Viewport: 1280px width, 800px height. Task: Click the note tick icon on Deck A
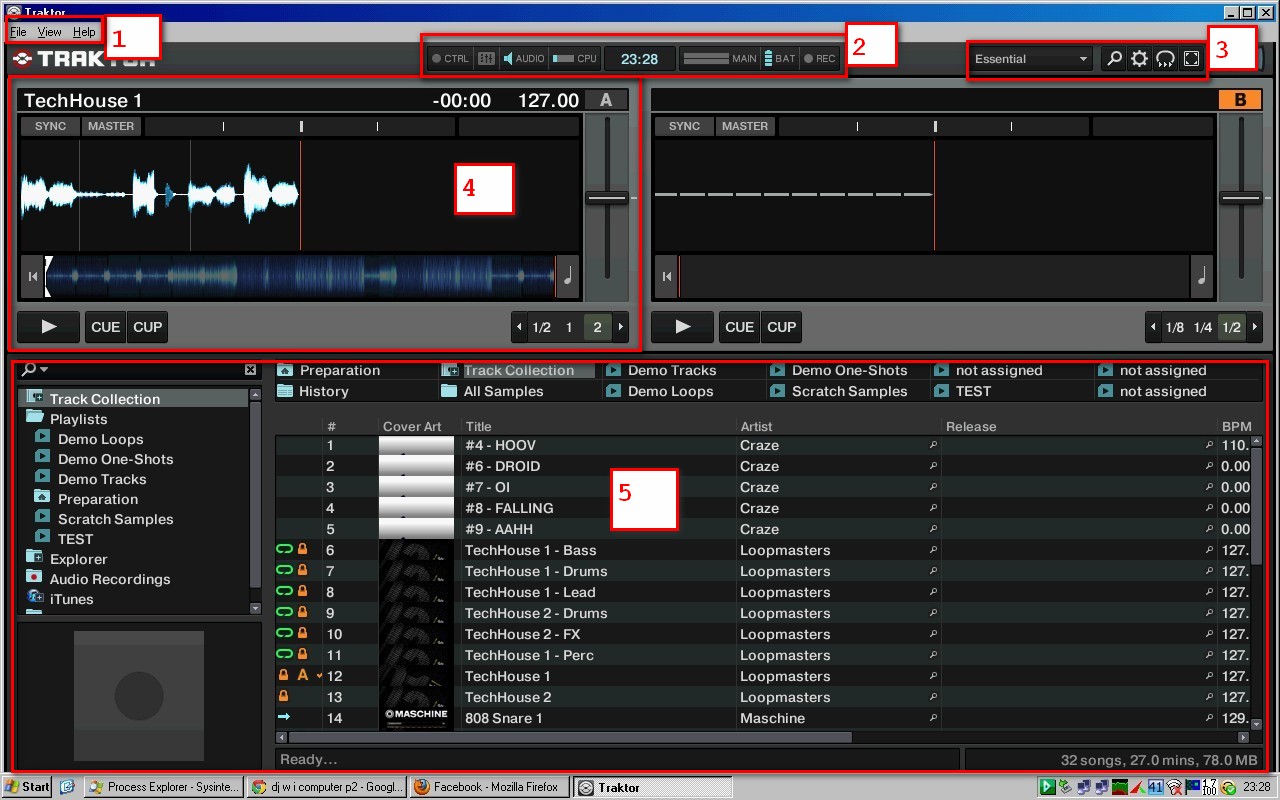pos(568,277)
